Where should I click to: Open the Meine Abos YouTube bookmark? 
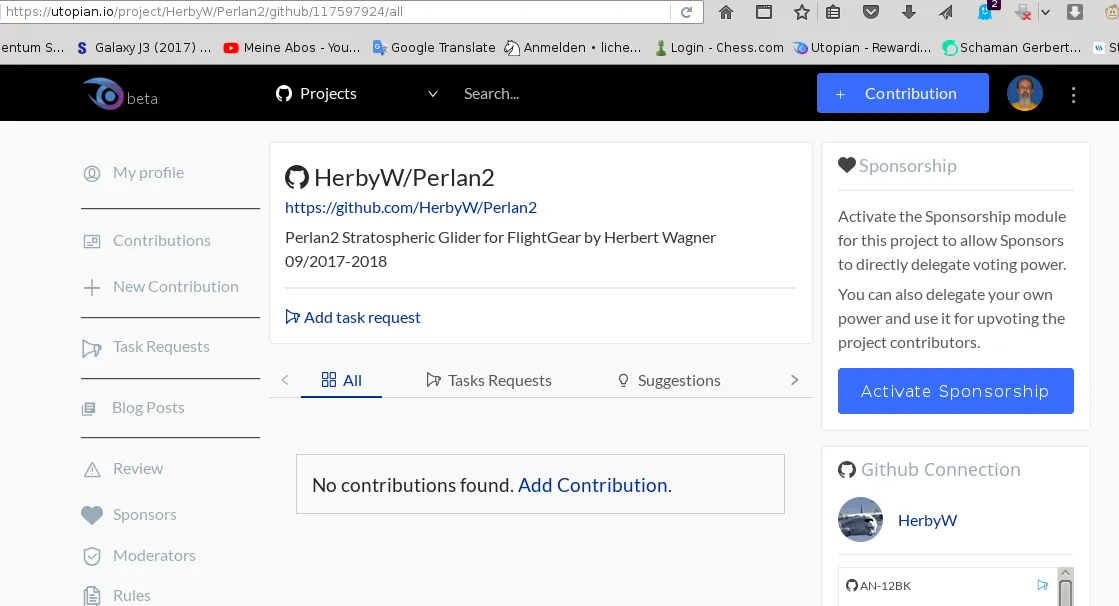pos(292,48)
